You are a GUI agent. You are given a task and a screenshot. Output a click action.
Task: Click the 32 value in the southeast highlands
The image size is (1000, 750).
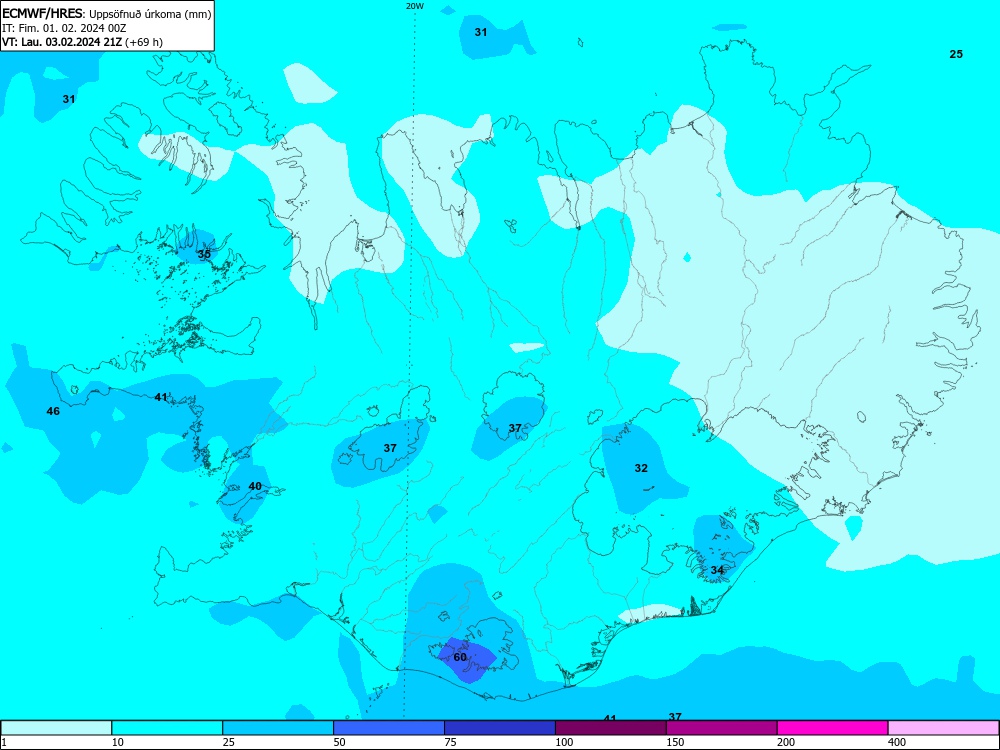pos(641,468)
